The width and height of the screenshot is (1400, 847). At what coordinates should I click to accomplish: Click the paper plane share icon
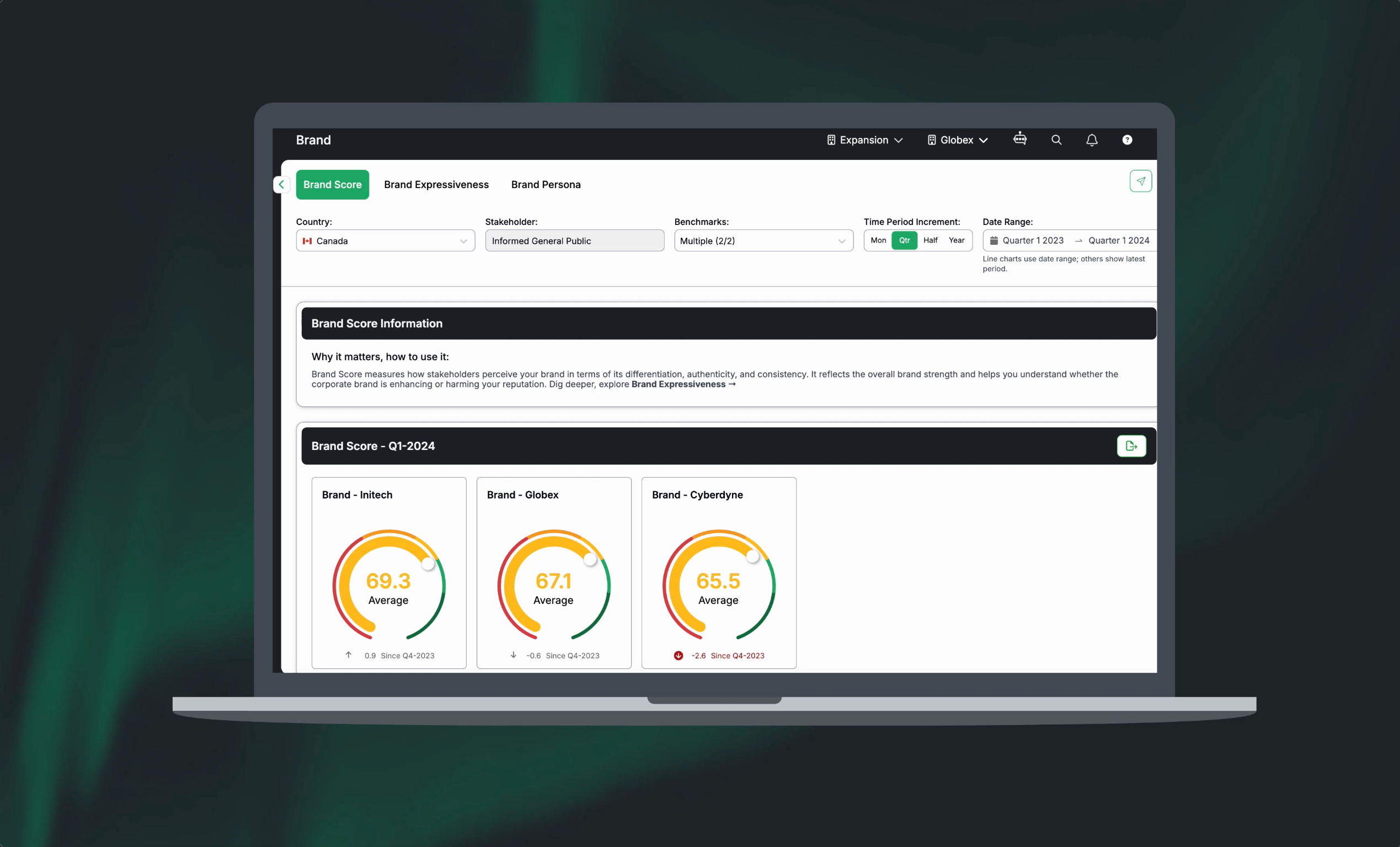[x=1140, y=181]
